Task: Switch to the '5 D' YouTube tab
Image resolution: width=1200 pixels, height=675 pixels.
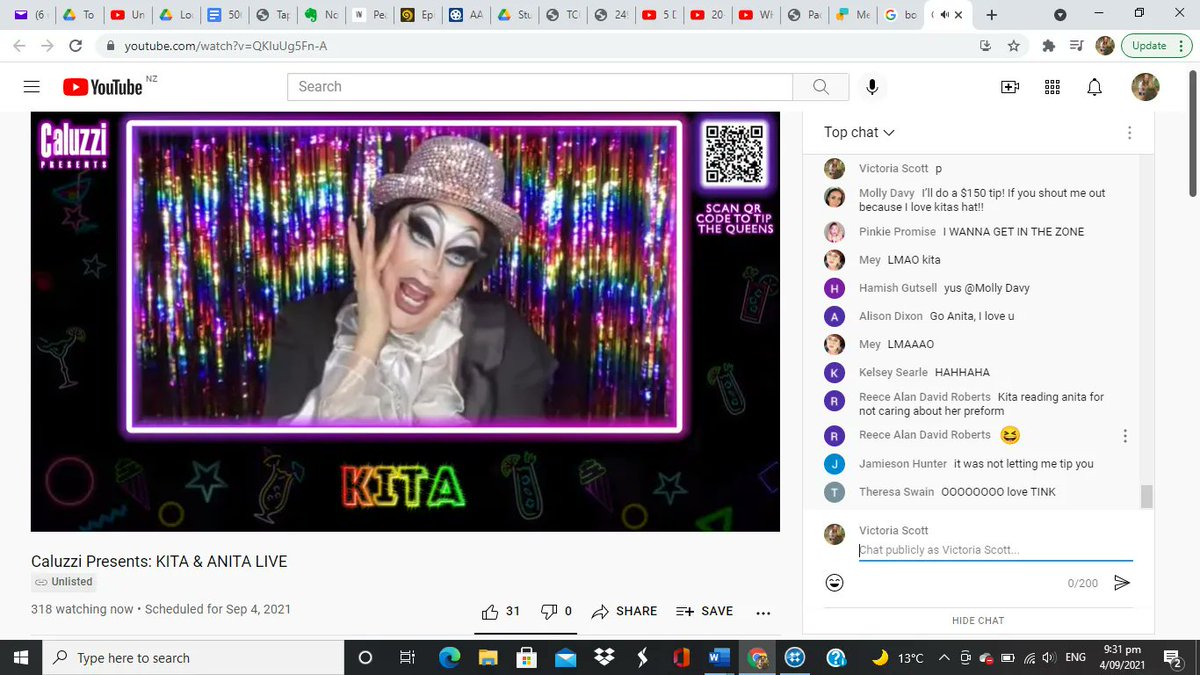Action: (x=658, y=15)
